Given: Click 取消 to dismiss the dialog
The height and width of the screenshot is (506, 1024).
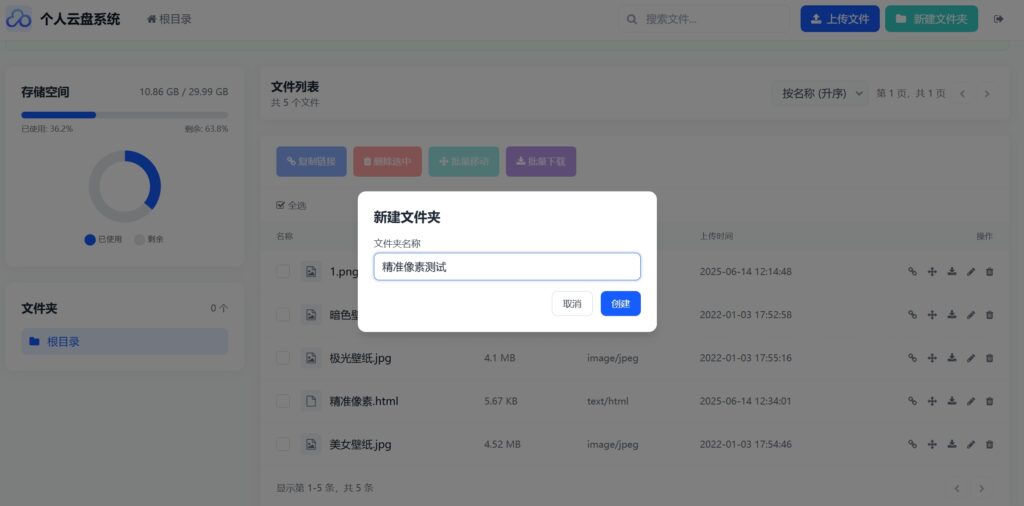Looking at the screenshot, I should click(x=572, y=304).
